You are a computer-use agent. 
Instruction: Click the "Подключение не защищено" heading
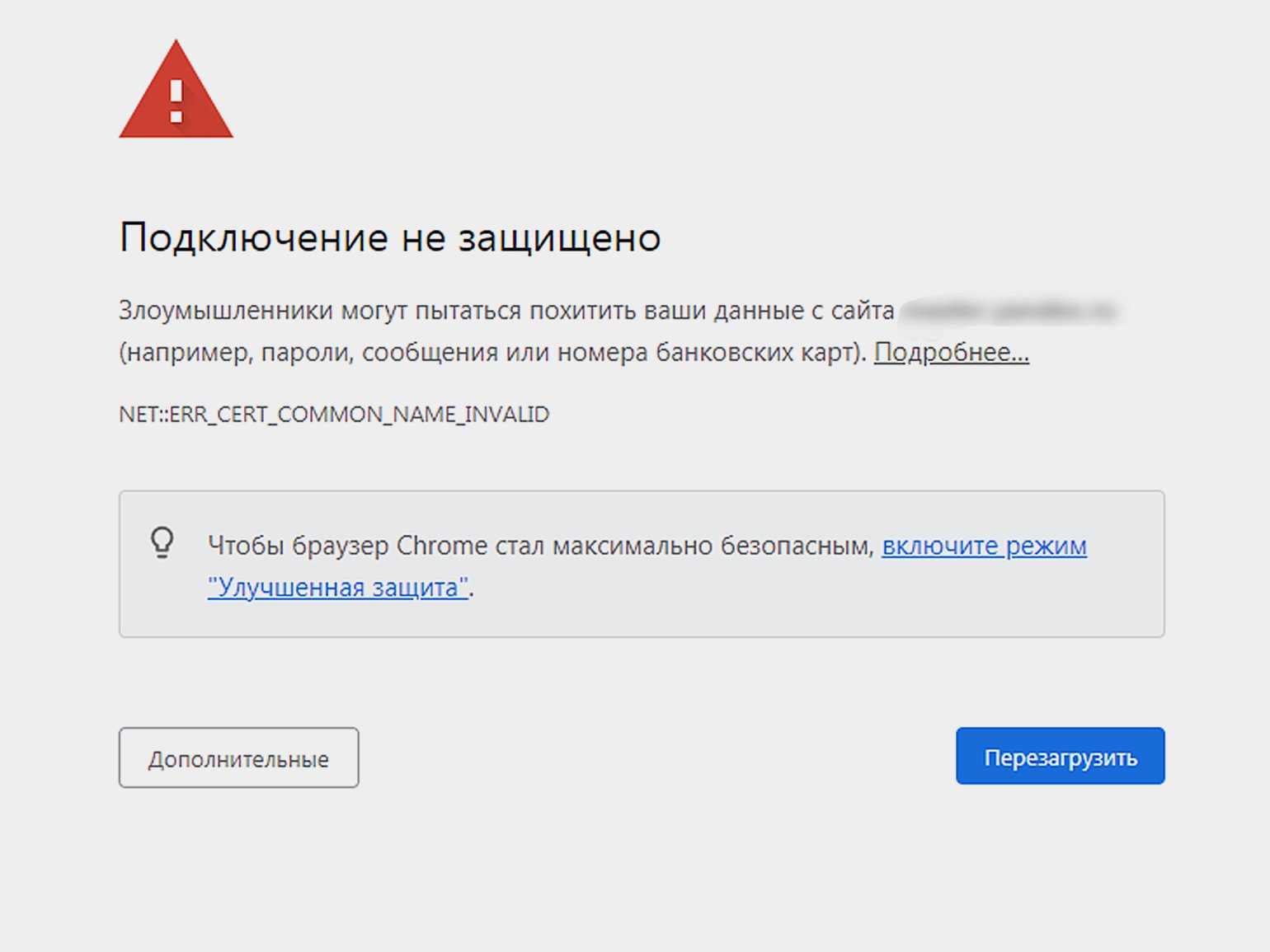point(390,237)
